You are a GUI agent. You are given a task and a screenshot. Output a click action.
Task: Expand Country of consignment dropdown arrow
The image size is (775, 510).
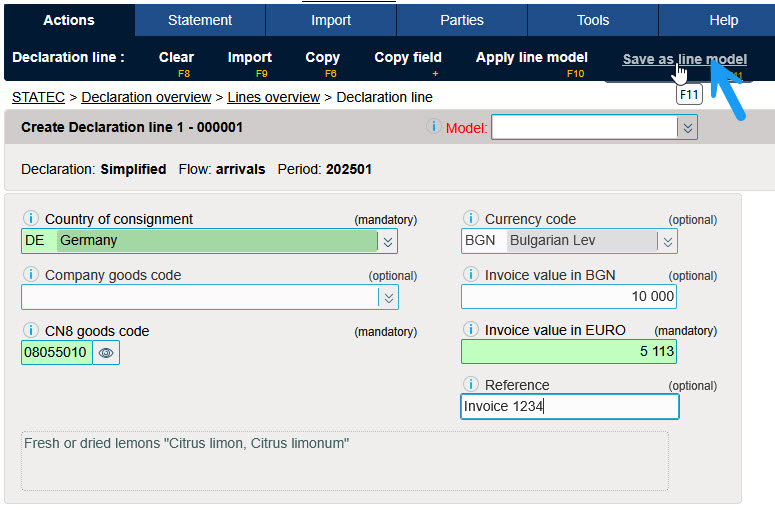pos(388,241)
